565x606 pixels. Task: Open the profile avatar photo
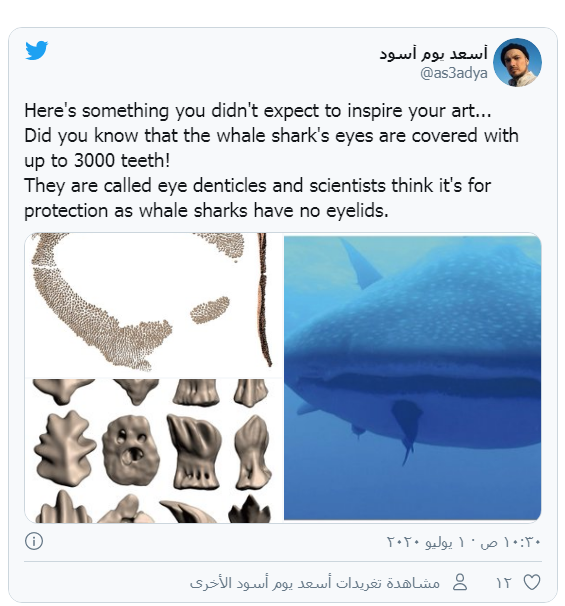click(x=517, y=62)
